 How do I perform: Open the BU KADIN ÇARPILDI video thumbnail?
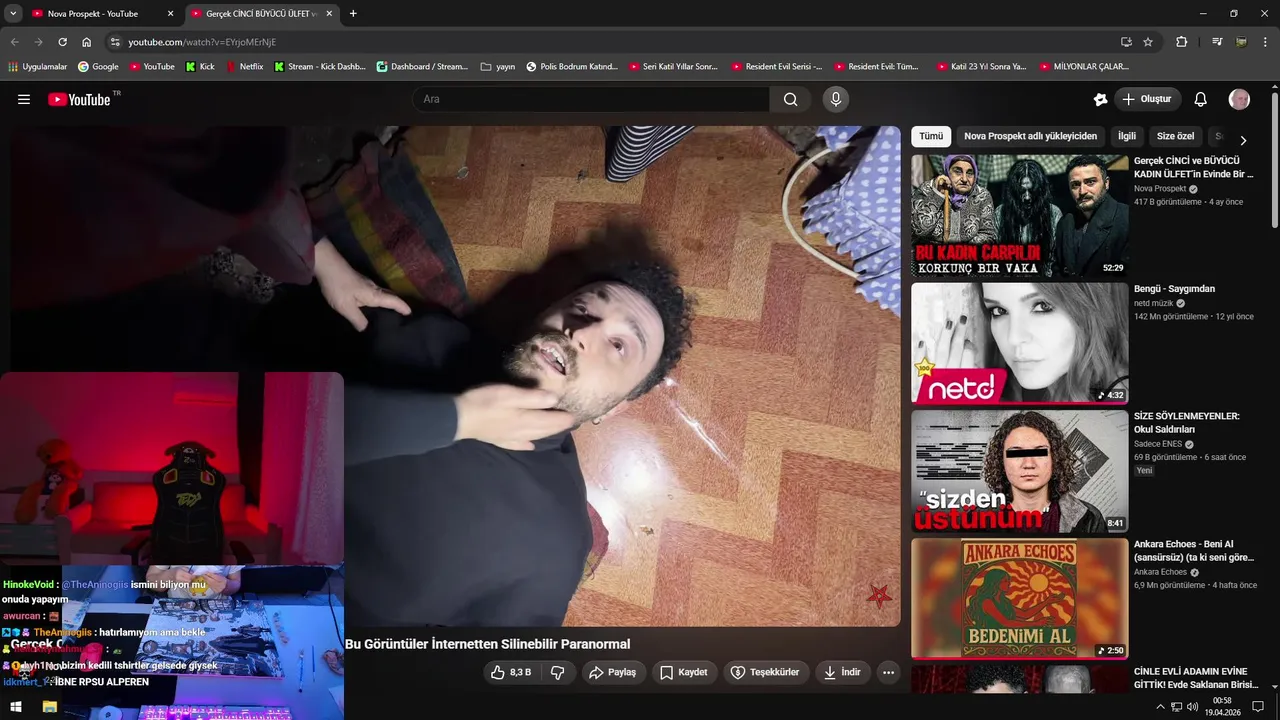tap(1019, 215)
